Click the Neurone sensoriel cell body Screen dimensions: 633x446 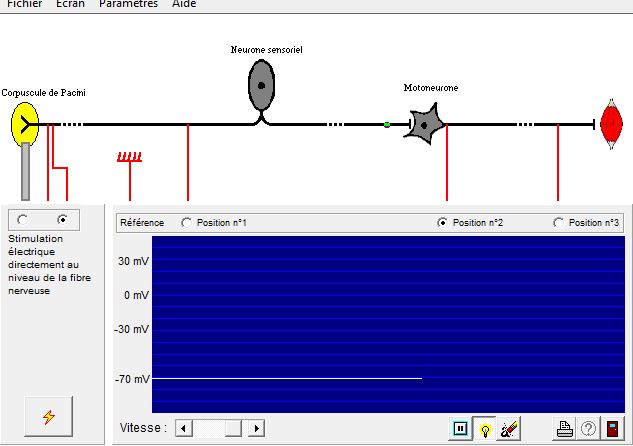click(x=261, y=85)
